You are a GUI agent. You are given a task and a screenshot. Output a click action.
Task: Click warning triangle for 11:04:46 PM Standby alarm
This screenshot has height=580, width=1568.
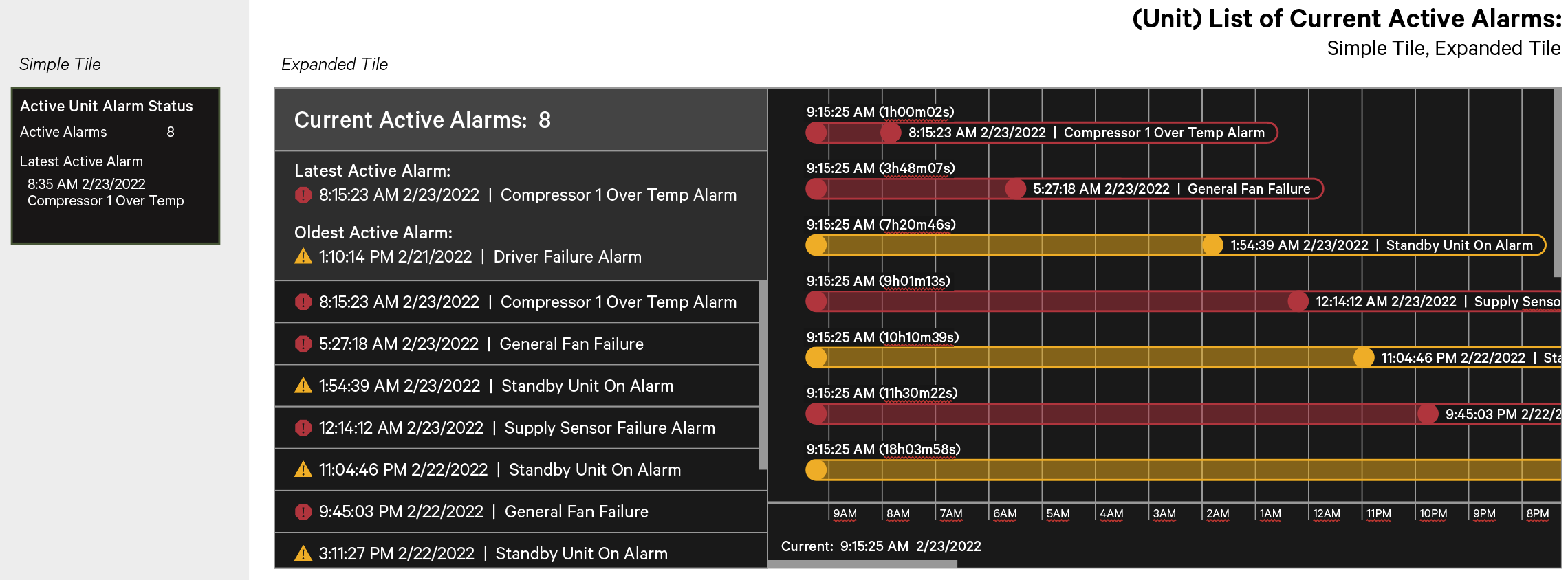pyautogui.click(x=303, y=469)
